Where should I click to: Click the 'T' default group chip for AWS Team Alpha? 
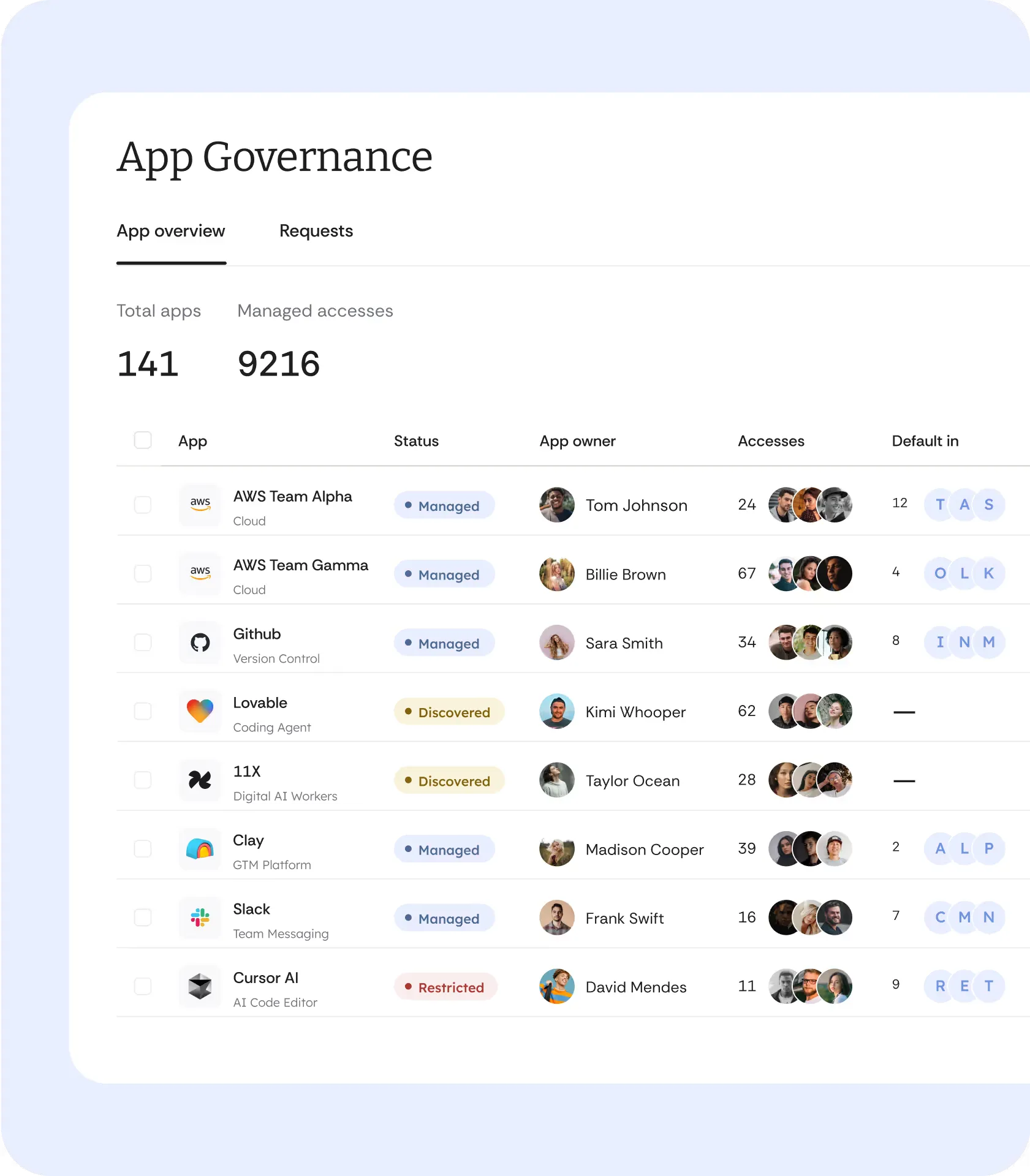(x=939, y=505)
